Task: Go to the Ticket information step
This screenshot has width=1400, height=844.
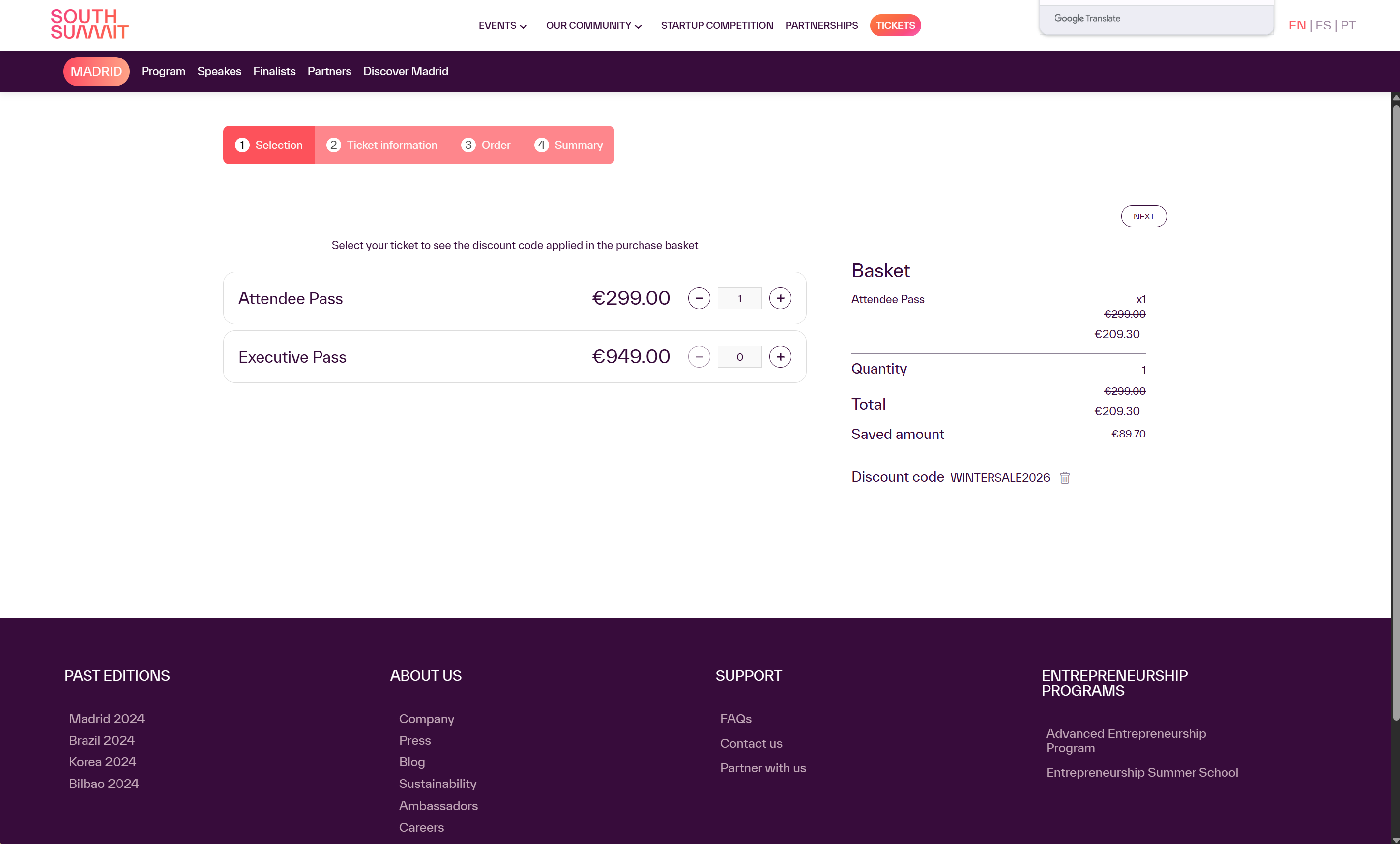Action: coord(382,145)
